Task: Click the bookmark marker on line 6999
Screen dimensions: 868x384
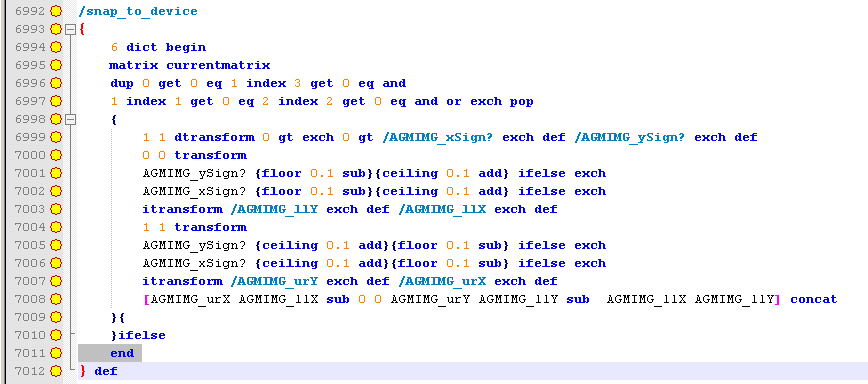Action: (x=56, y=137)
